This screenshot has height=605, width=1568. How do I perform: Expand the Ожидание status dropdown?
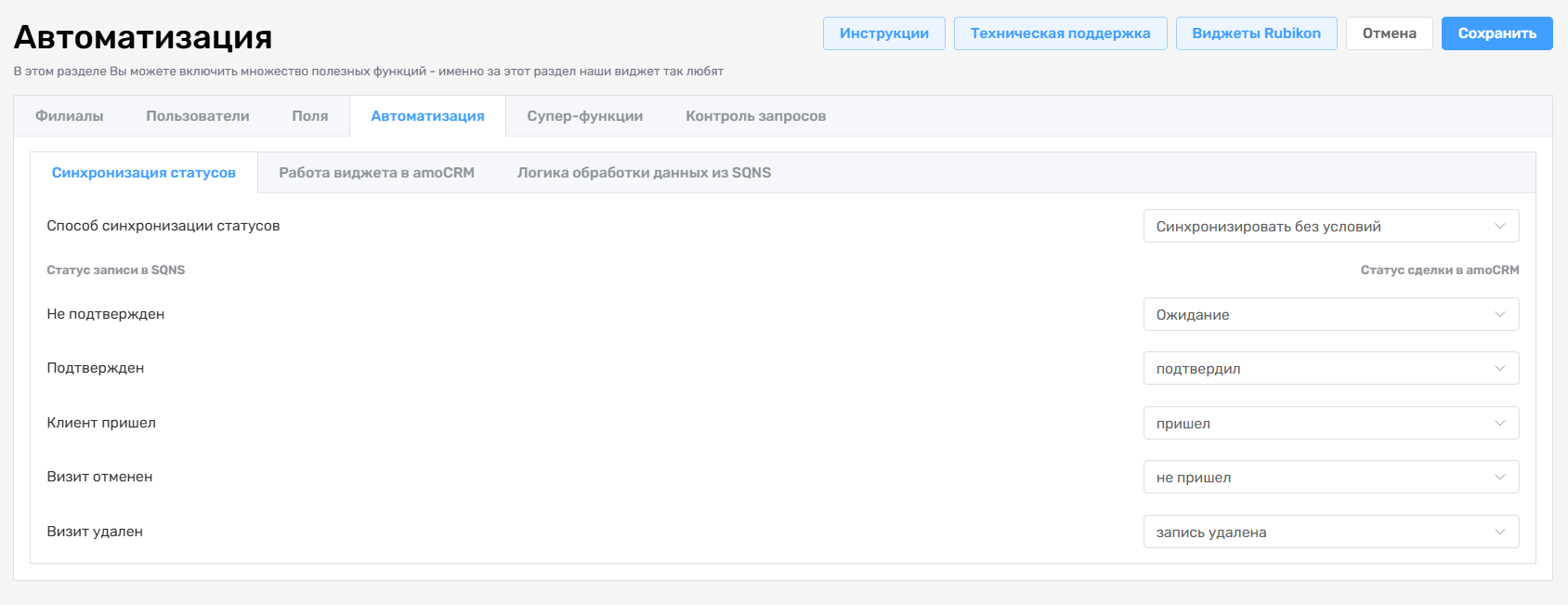pos(1331,314)
